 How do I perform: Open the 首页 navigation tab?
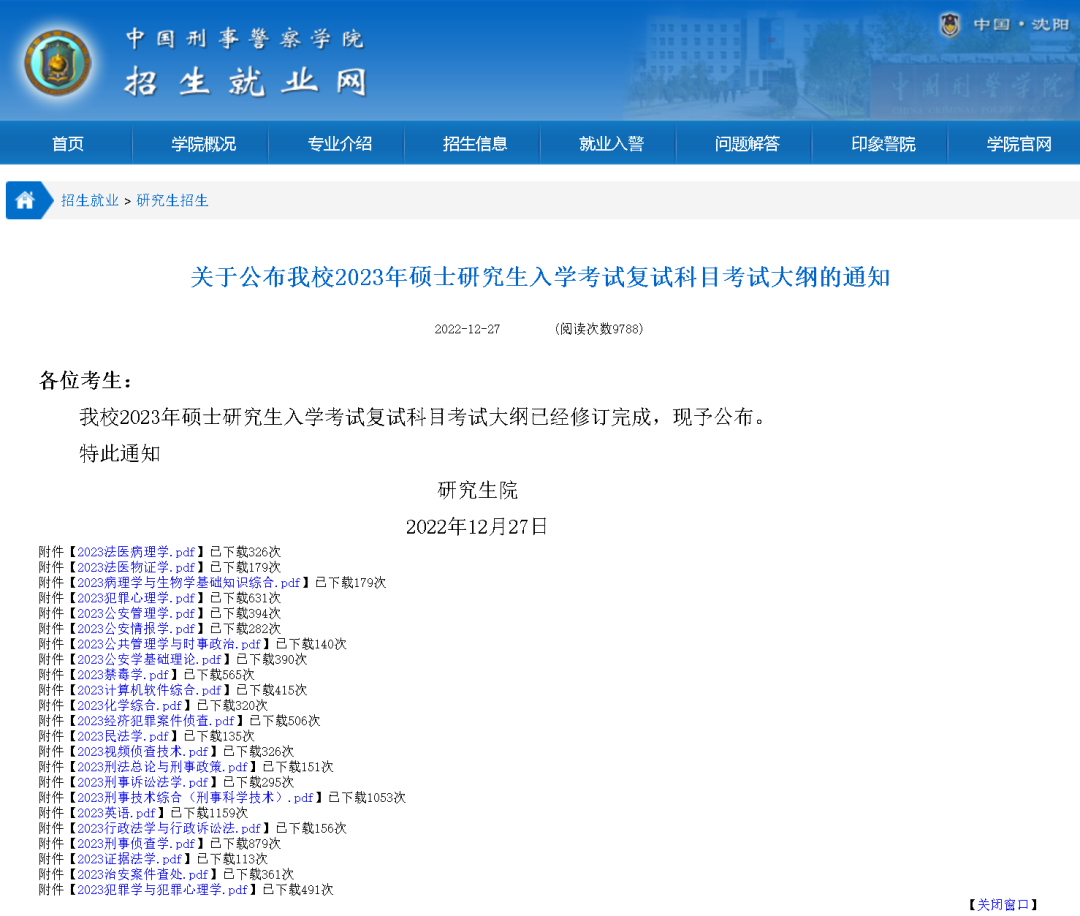coord(68,144)
